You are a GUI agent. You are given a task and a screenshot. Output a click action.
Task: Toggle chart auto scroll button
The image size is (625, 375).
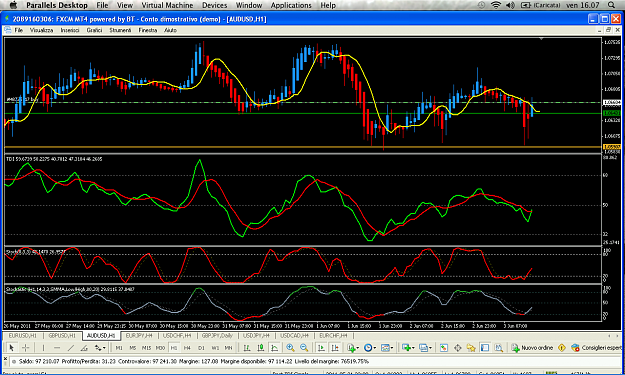(x=321, y=348)
